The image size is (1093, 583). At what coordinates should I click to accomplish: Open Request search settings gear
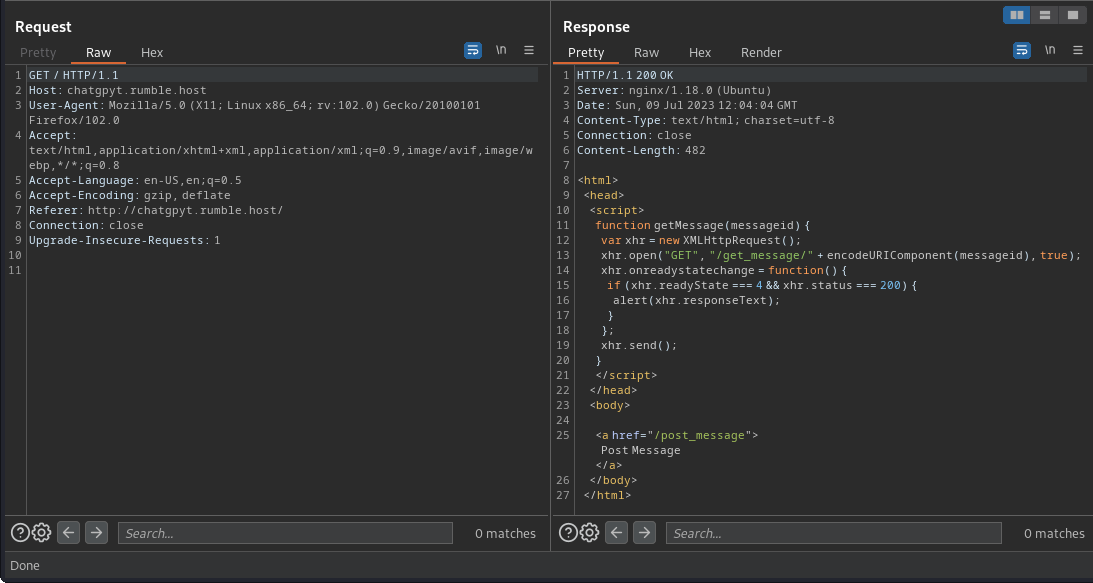41,533
